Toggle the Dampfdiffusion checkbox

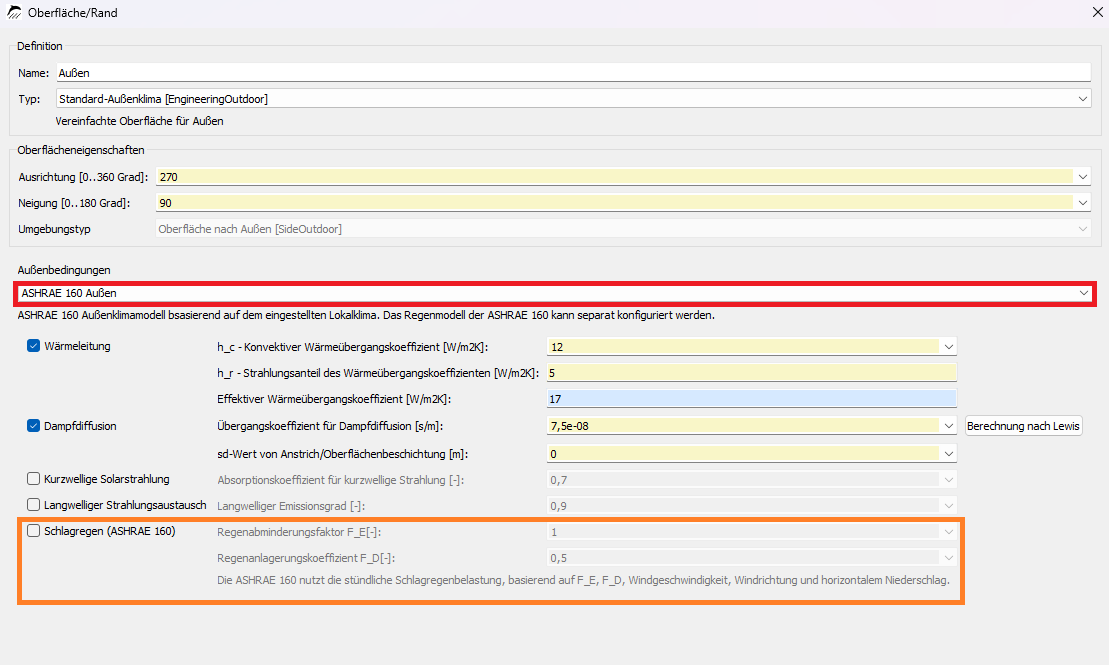[x=33, y=426]
